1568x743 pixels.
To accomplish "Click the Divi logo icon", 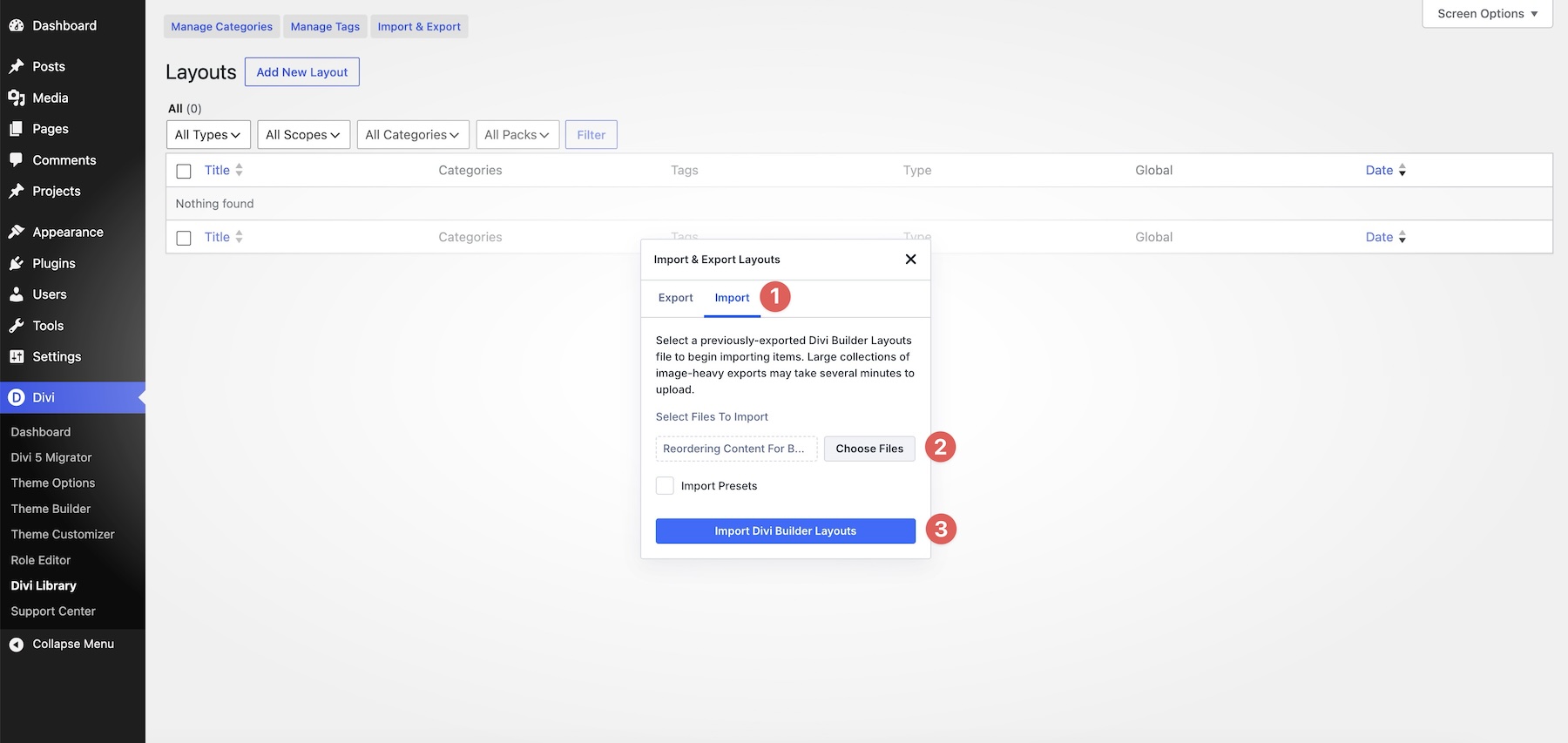I will [17, 397].
